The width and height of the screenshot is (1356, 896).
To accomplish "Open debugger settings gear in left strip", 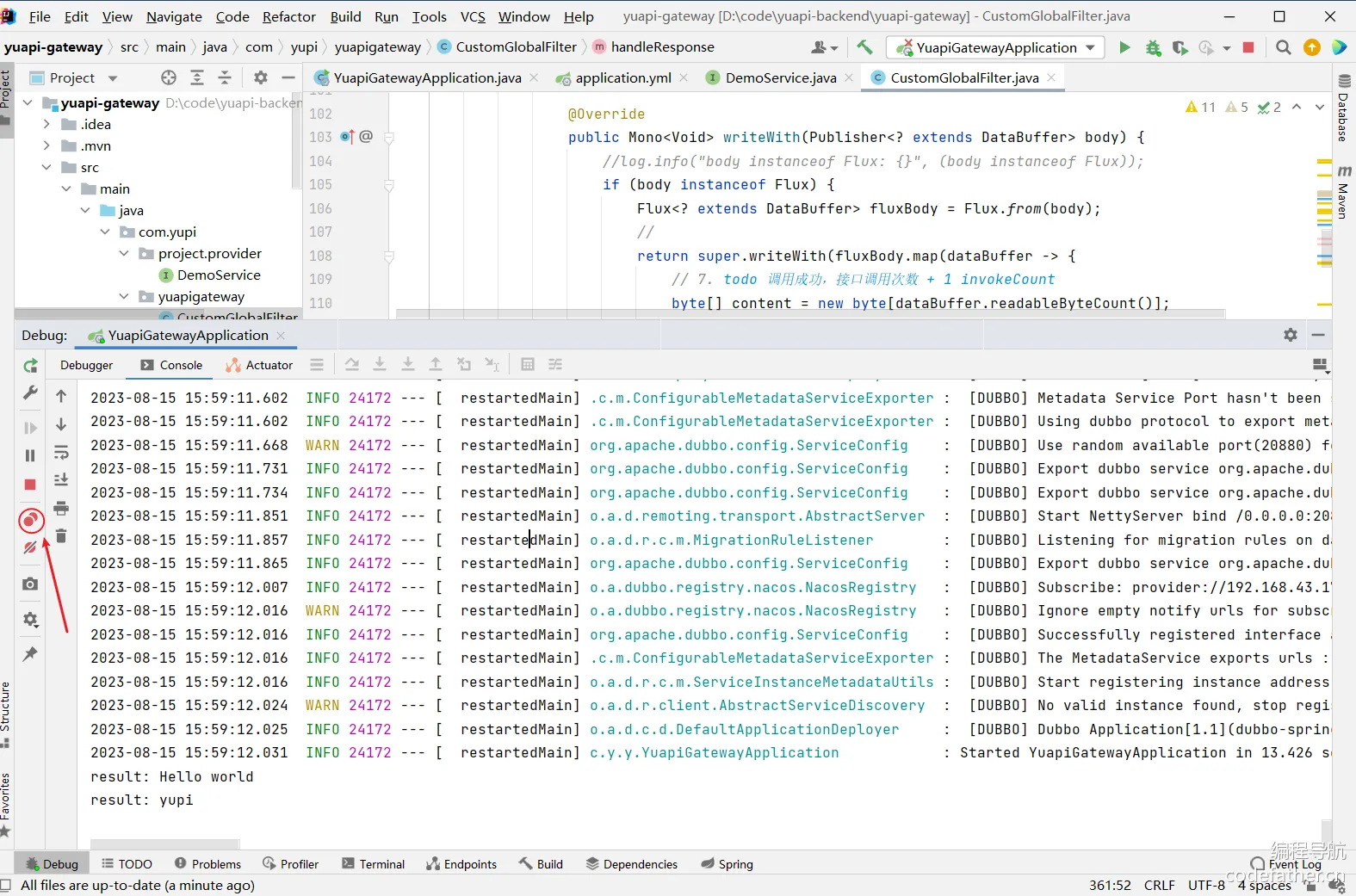I will coord(30,620).
